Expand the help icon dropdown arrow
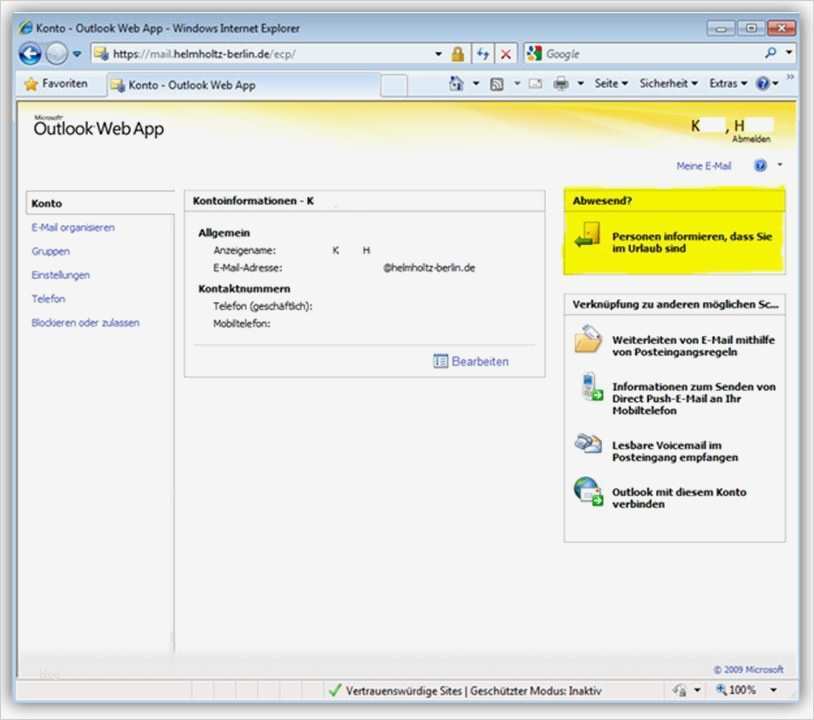The height and width of the screenshot is (720, 814). click(779, 165)
